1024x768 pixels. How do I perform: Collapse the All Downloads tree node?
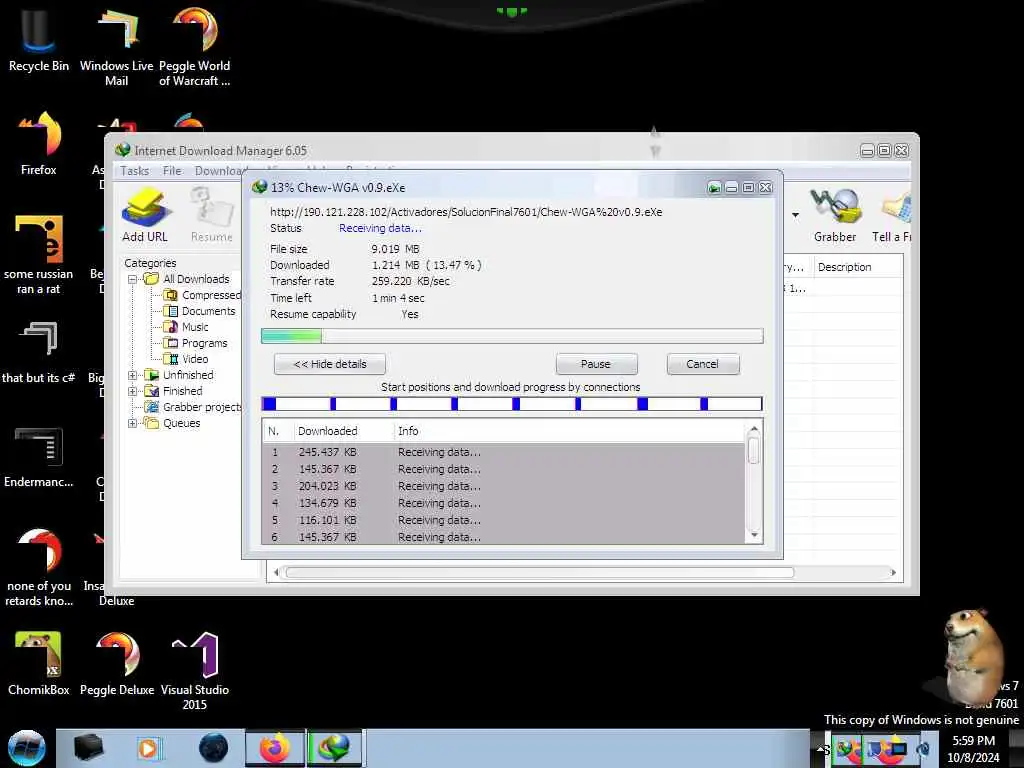(133, 279)
